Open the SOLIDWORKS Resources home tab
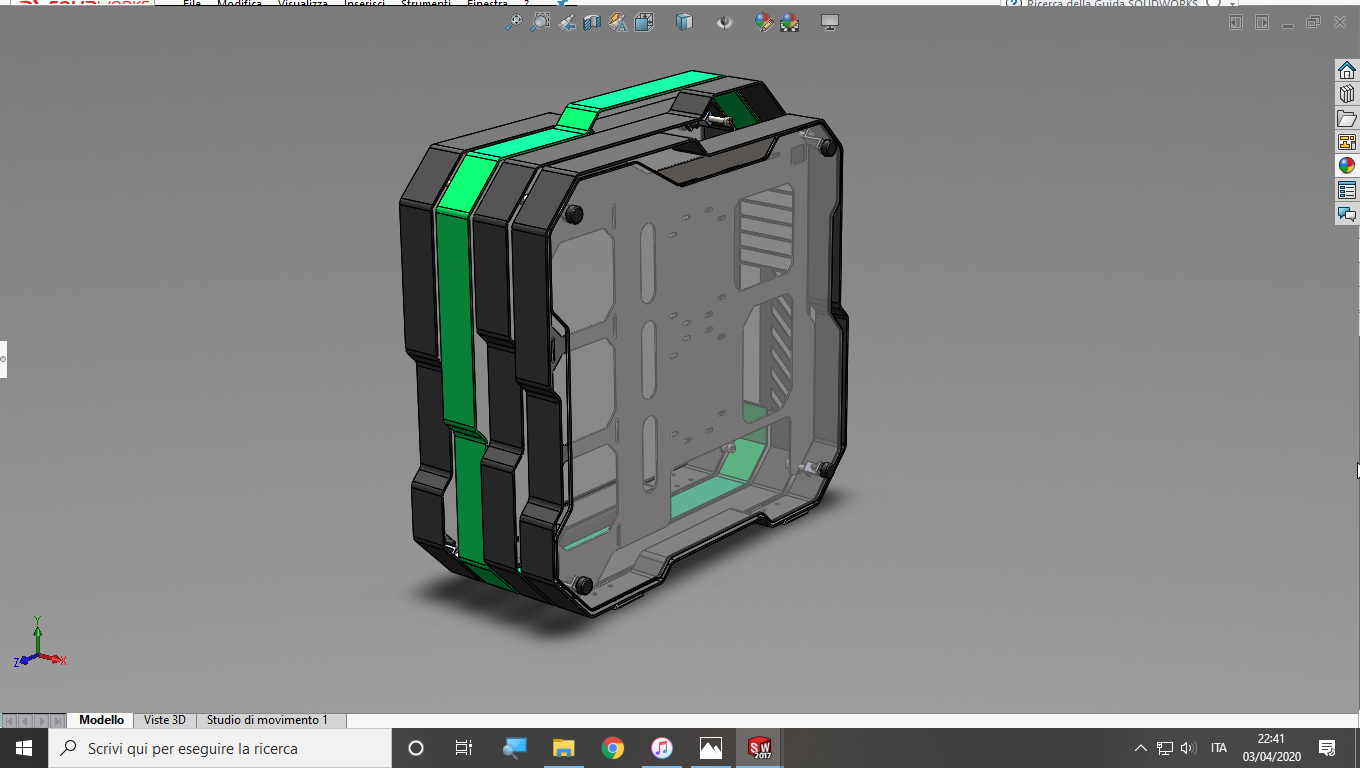Image resolution: width=1360 pixels, height=768 pixels. coord(1347,70)
